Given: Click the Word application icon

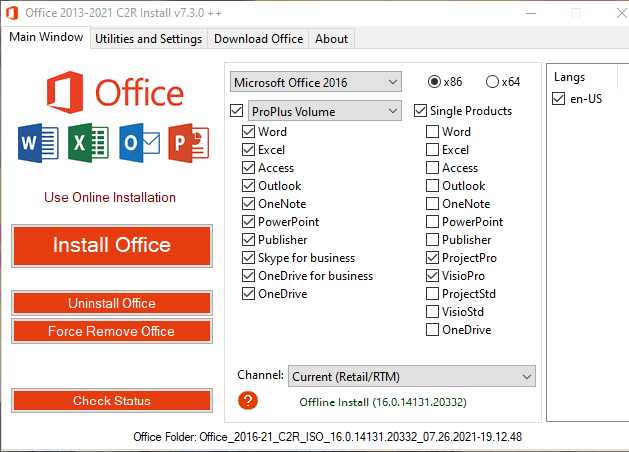Looking at the screenshot, I should click(x=38, y=143).
